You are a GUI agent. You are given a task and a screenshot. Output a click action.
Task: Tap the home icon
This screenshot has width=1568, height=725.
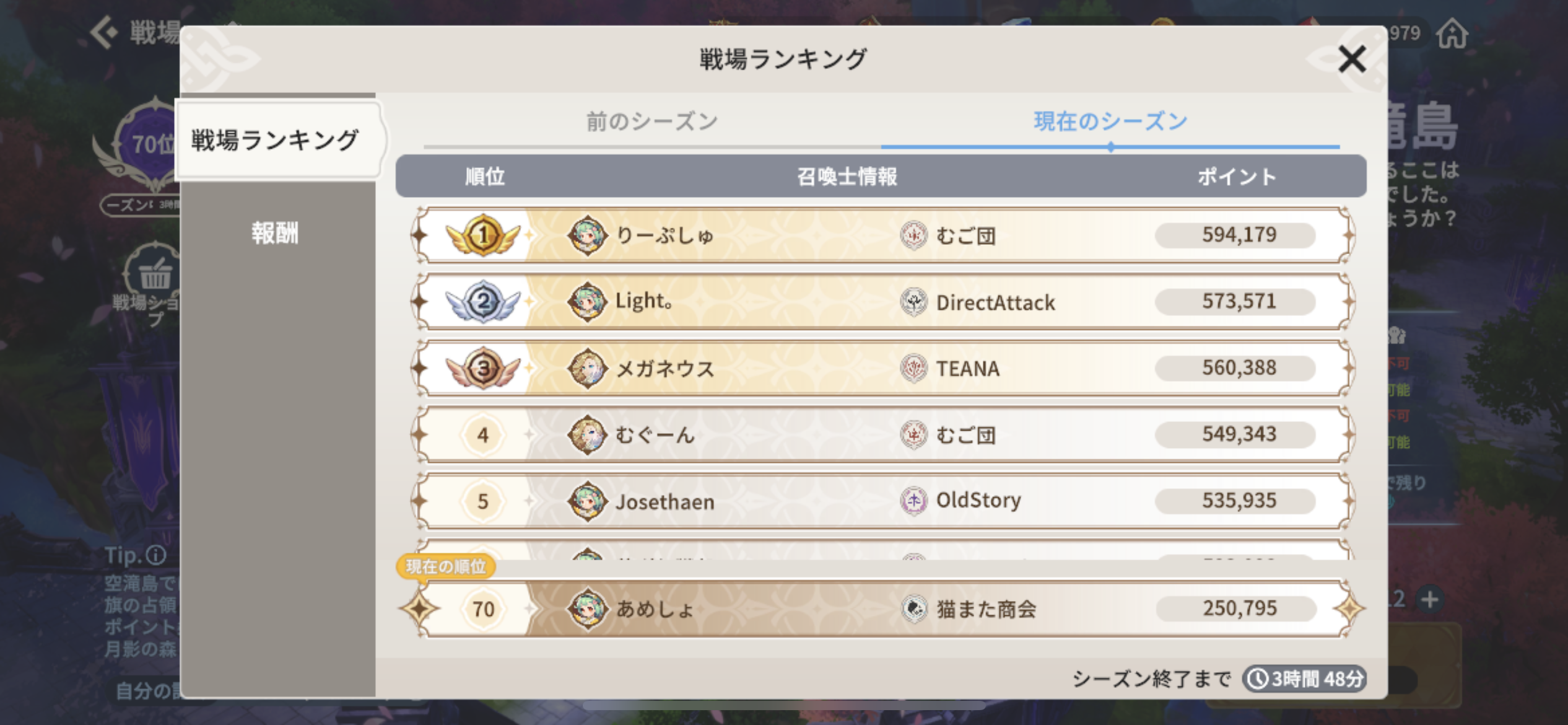click(x=1452, y=33)
